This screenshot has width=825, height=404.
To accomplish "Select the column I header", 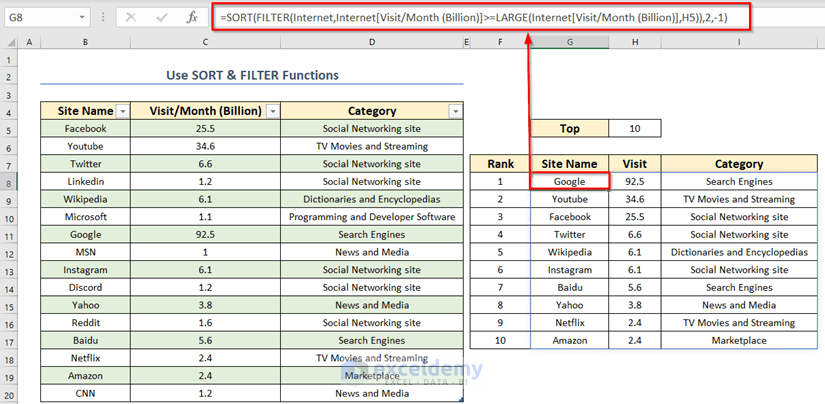I will (739, 42).
